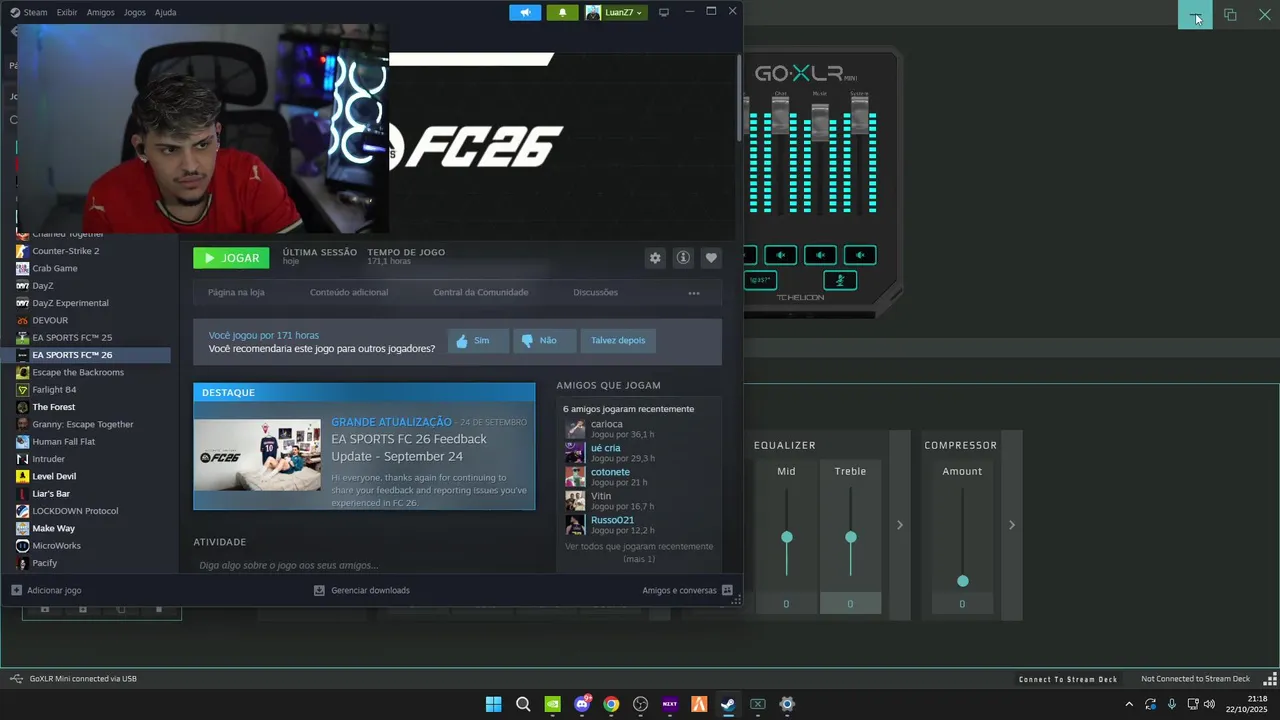Expand Equalizer panel chevron
The image size is (1280, 720).
coord(899,525)
